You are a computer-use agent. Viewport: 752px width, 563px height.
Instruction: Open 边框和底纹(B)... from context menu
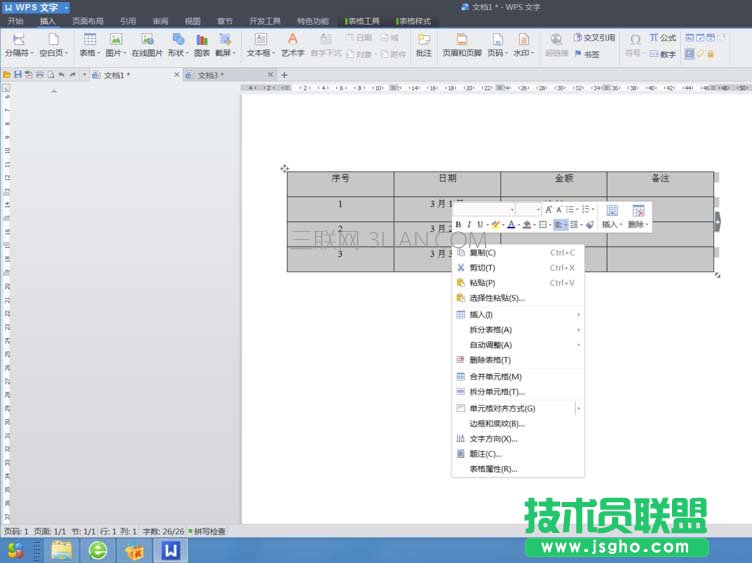click(518, 423)
